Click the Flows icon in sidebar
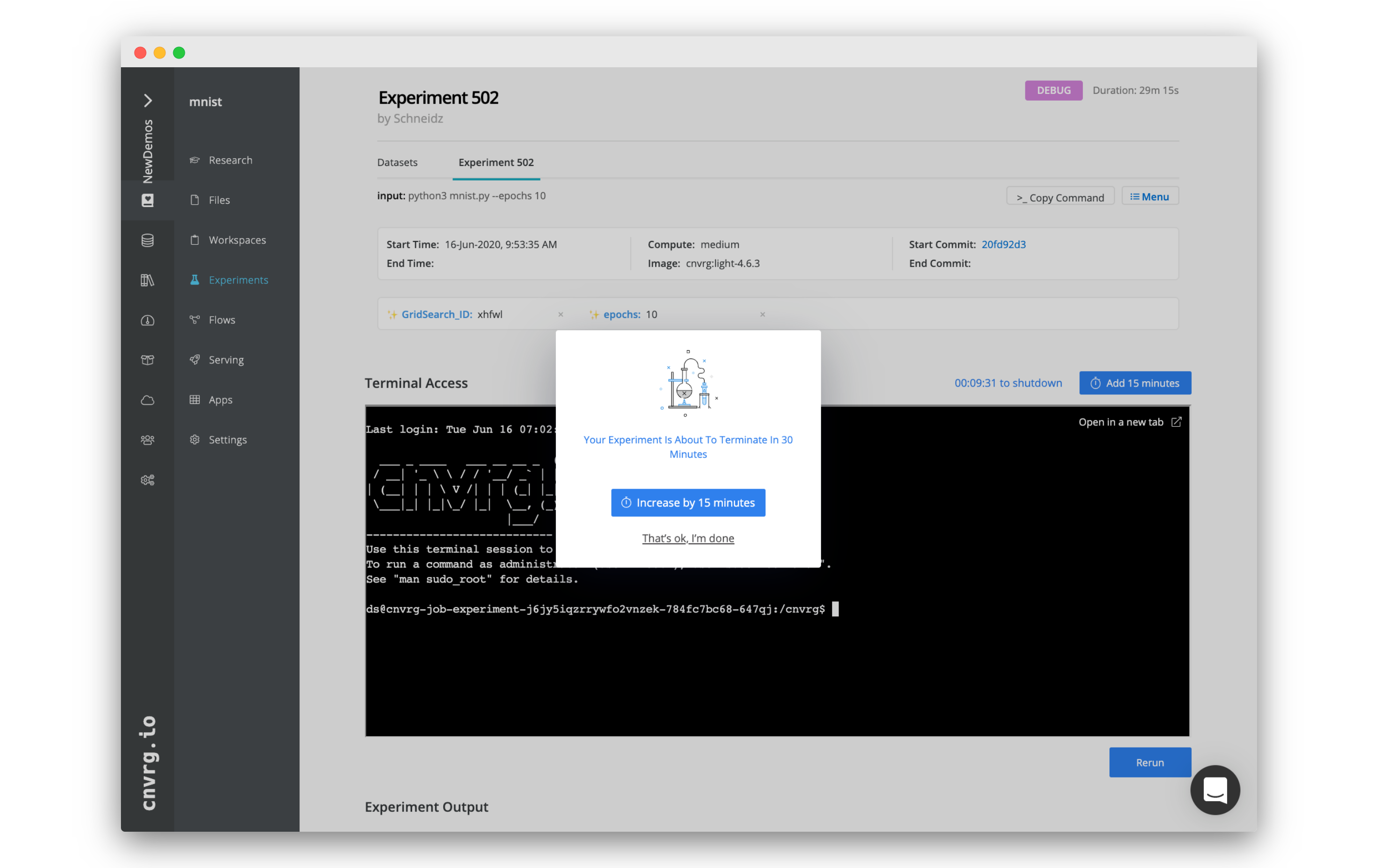Screen dimensions: 1378x868 tap(195, 319)
